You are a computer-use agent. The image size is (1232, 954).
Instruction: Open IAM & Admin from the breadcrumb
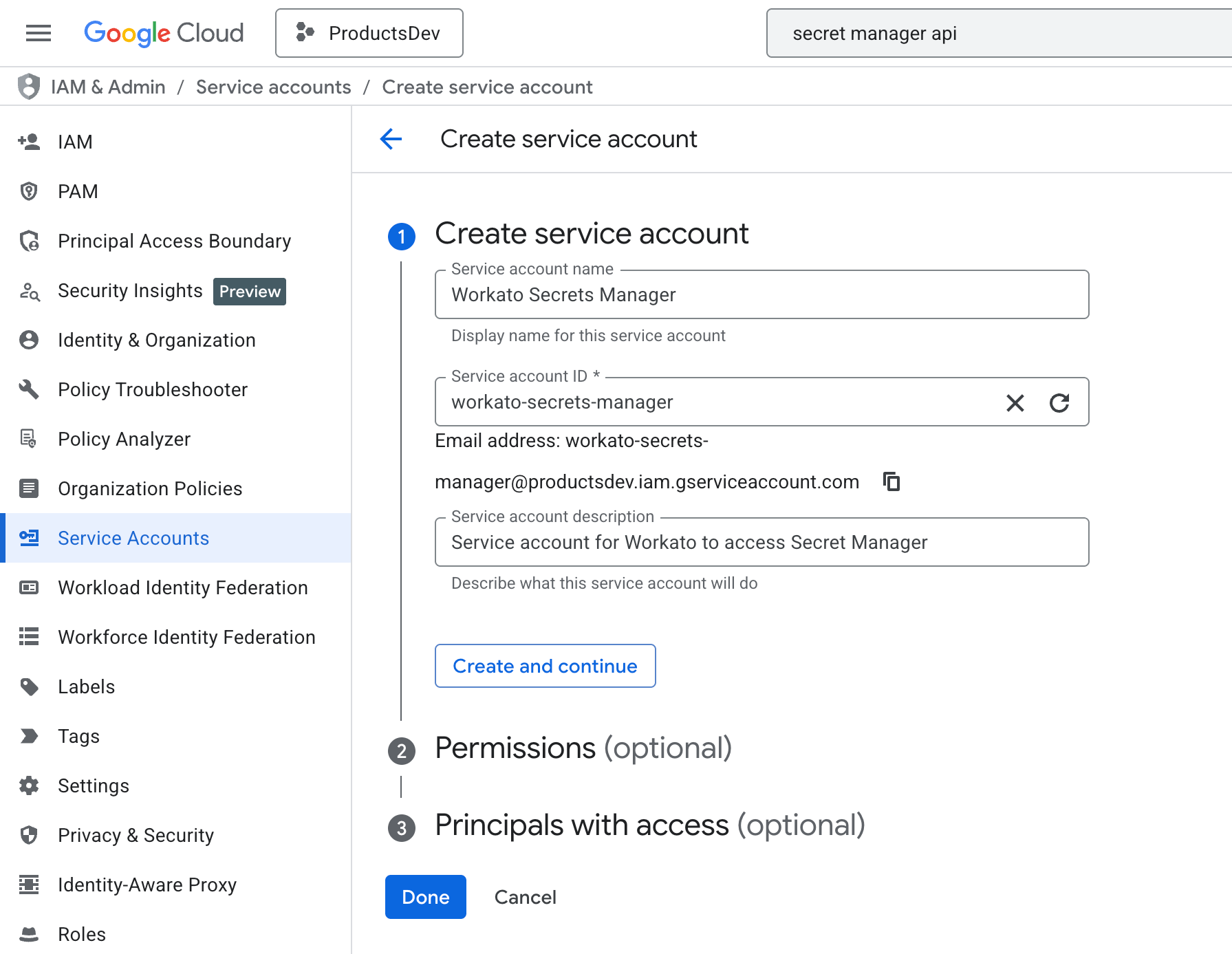(108, 87)
